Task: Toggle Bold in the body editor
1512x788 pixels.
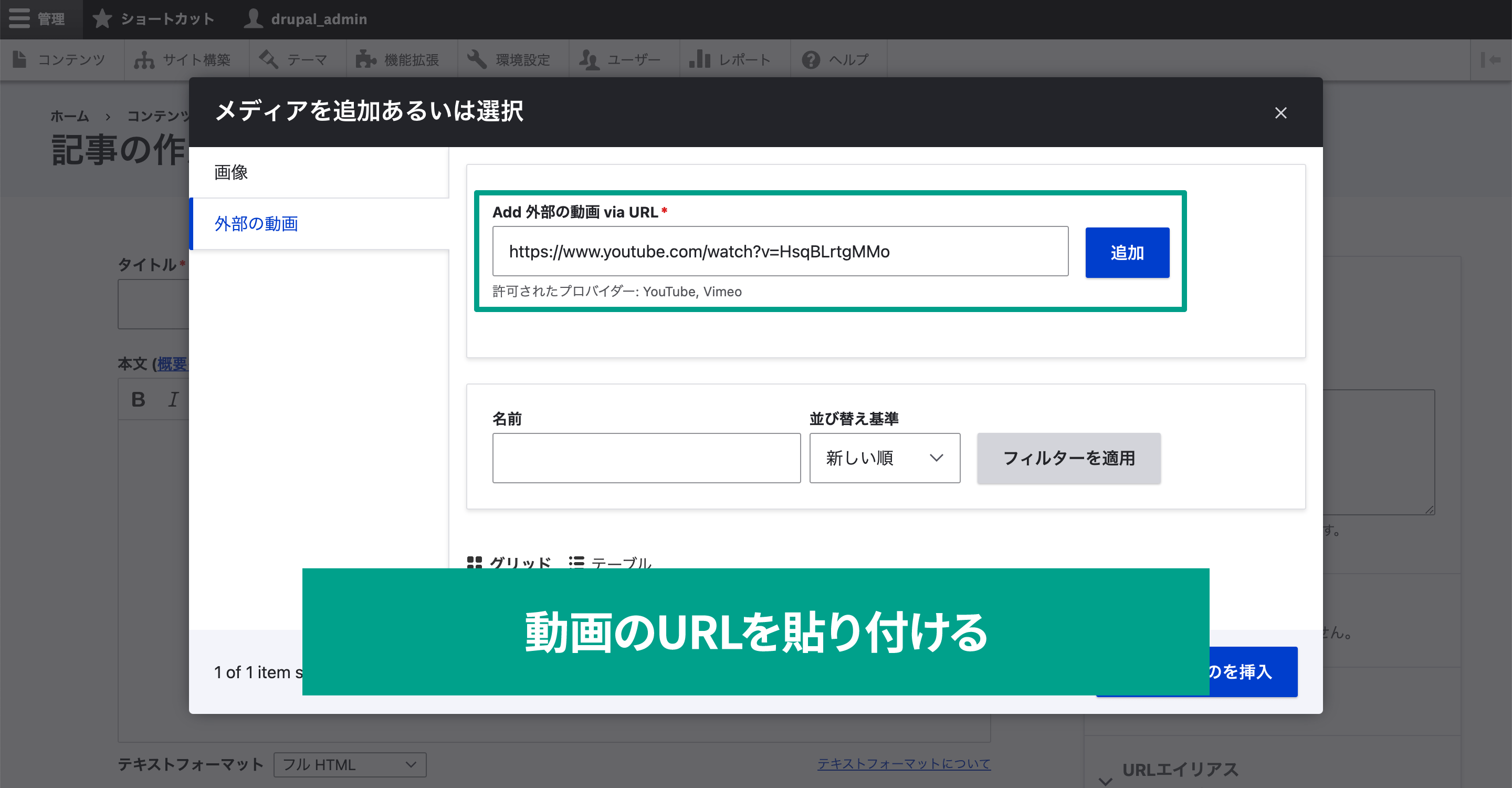Action: pyautogui.click(x=138, y=399)
